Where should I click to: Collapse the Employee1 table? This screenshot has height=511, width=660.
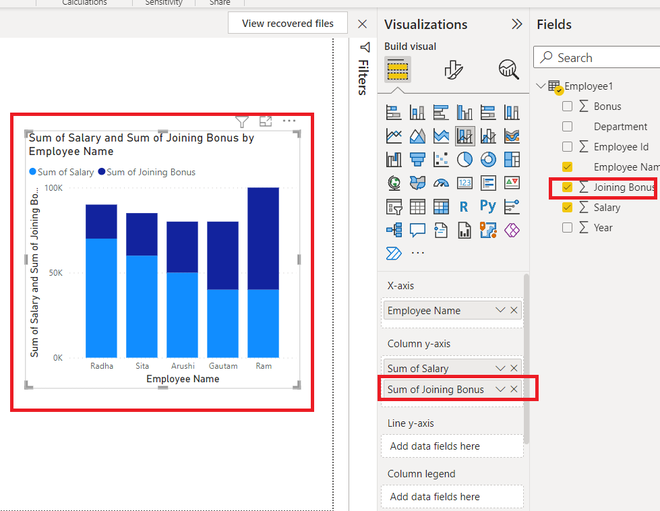point(541,86)
